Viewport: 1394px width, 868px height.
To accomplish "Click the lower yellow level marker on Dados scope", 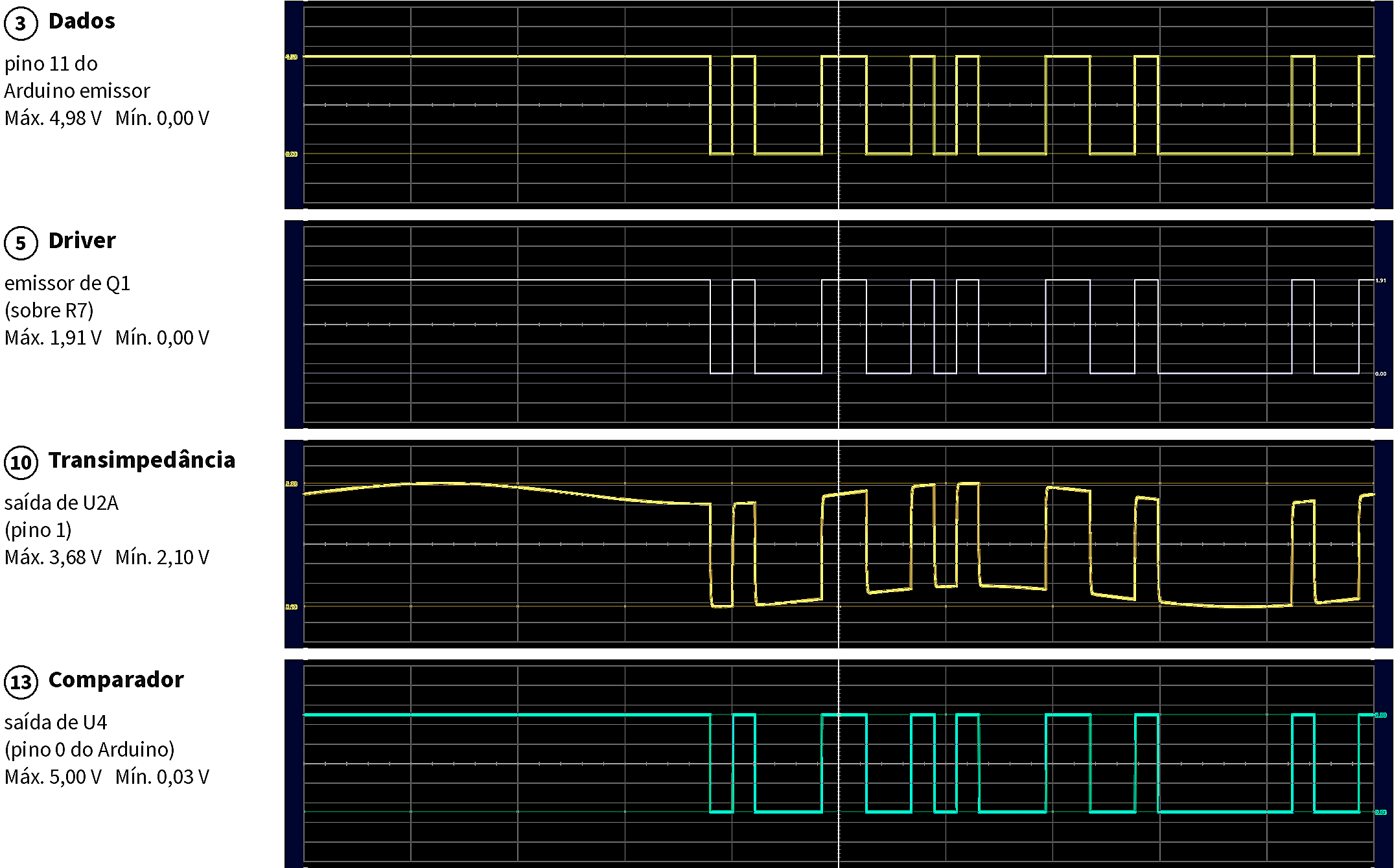I will pos(292,154).
